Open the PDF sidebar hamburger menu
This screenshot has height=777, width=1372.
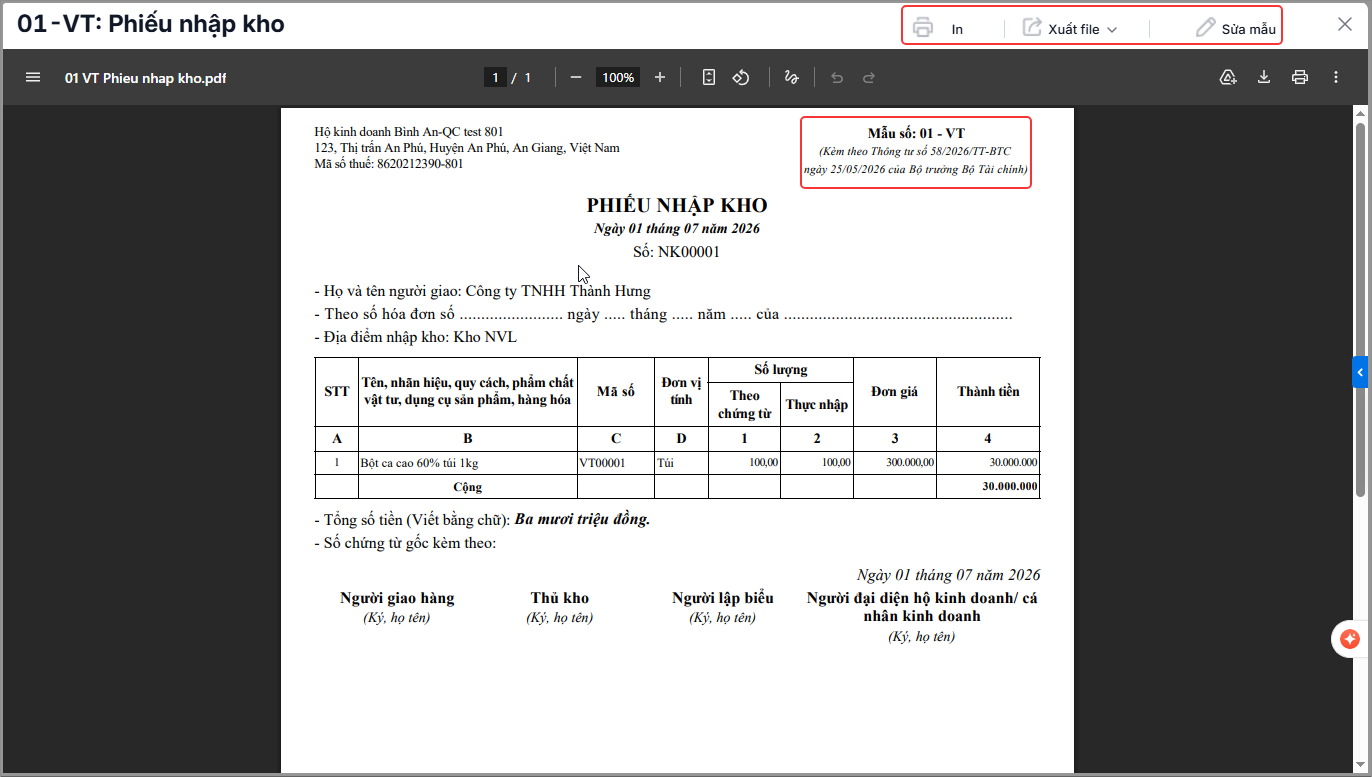click(x=33, y=77)
